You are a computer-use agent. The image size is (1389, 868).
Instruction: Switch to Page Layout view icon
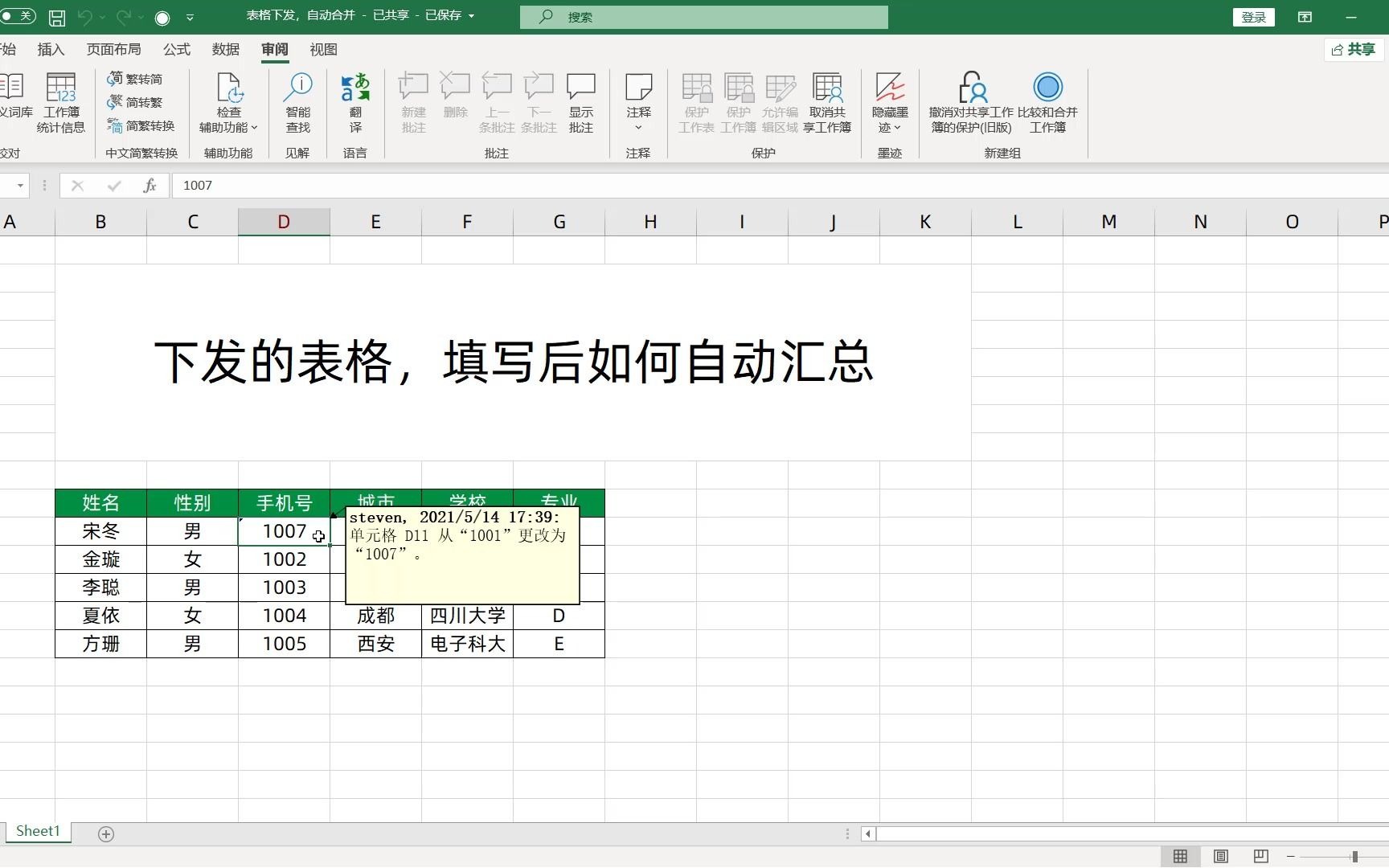pyautogui.click(x=1220, y=857)
